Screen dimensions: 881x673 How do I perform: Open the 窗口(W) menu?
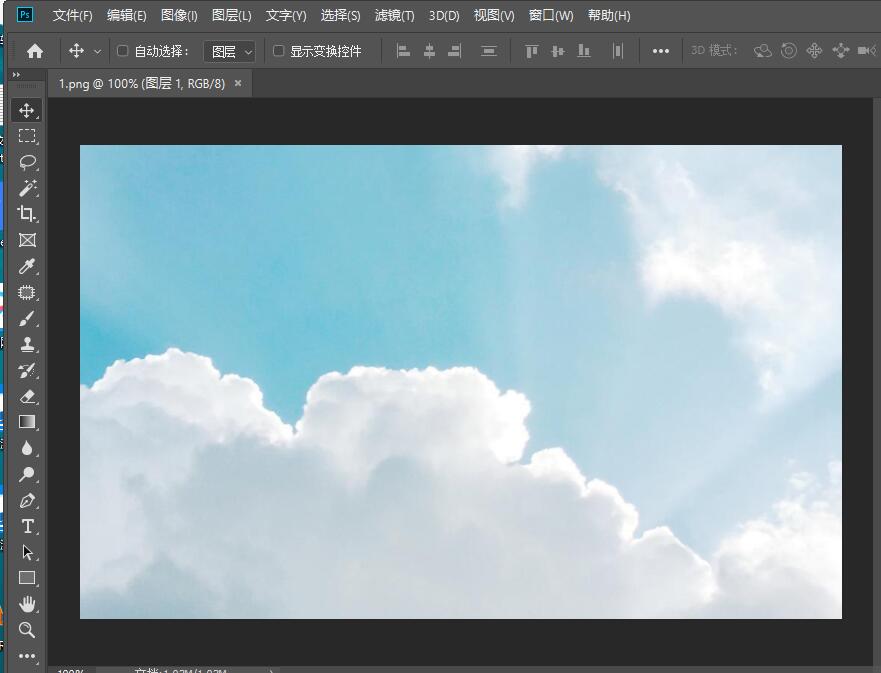[551, 16]
